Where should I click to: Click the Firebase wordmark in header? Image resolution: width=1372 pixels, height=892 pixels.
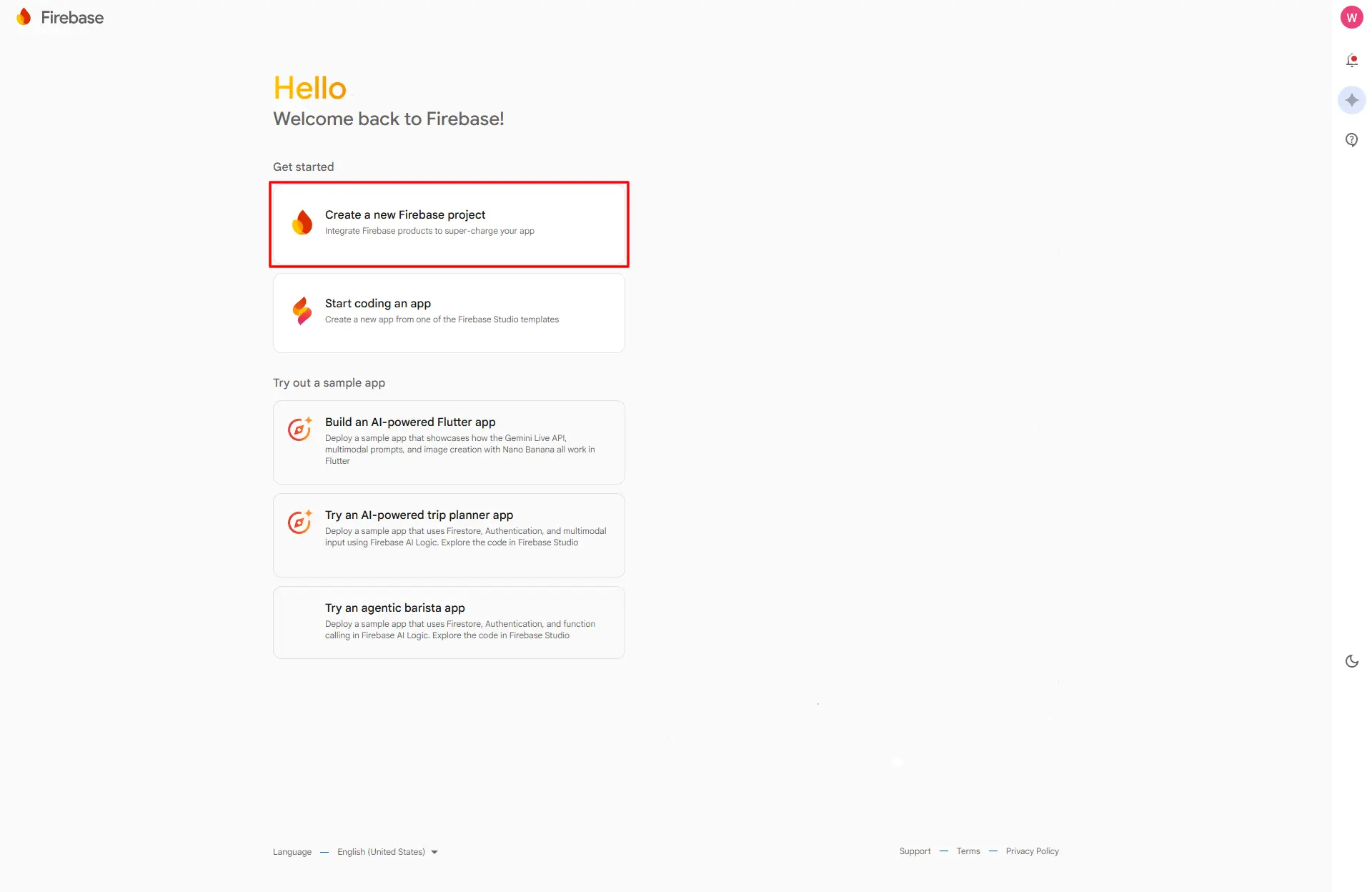72,18
